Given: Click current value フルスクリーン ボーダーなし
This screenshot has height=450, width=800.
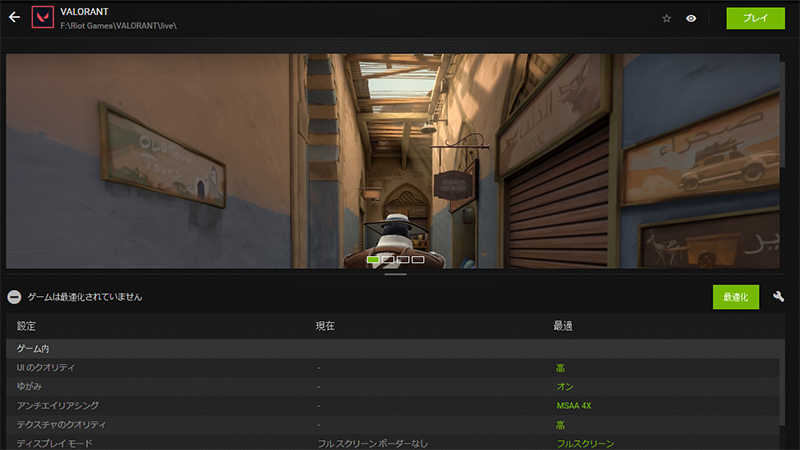Looking at the screenshot, I should (x=372, y=443).
